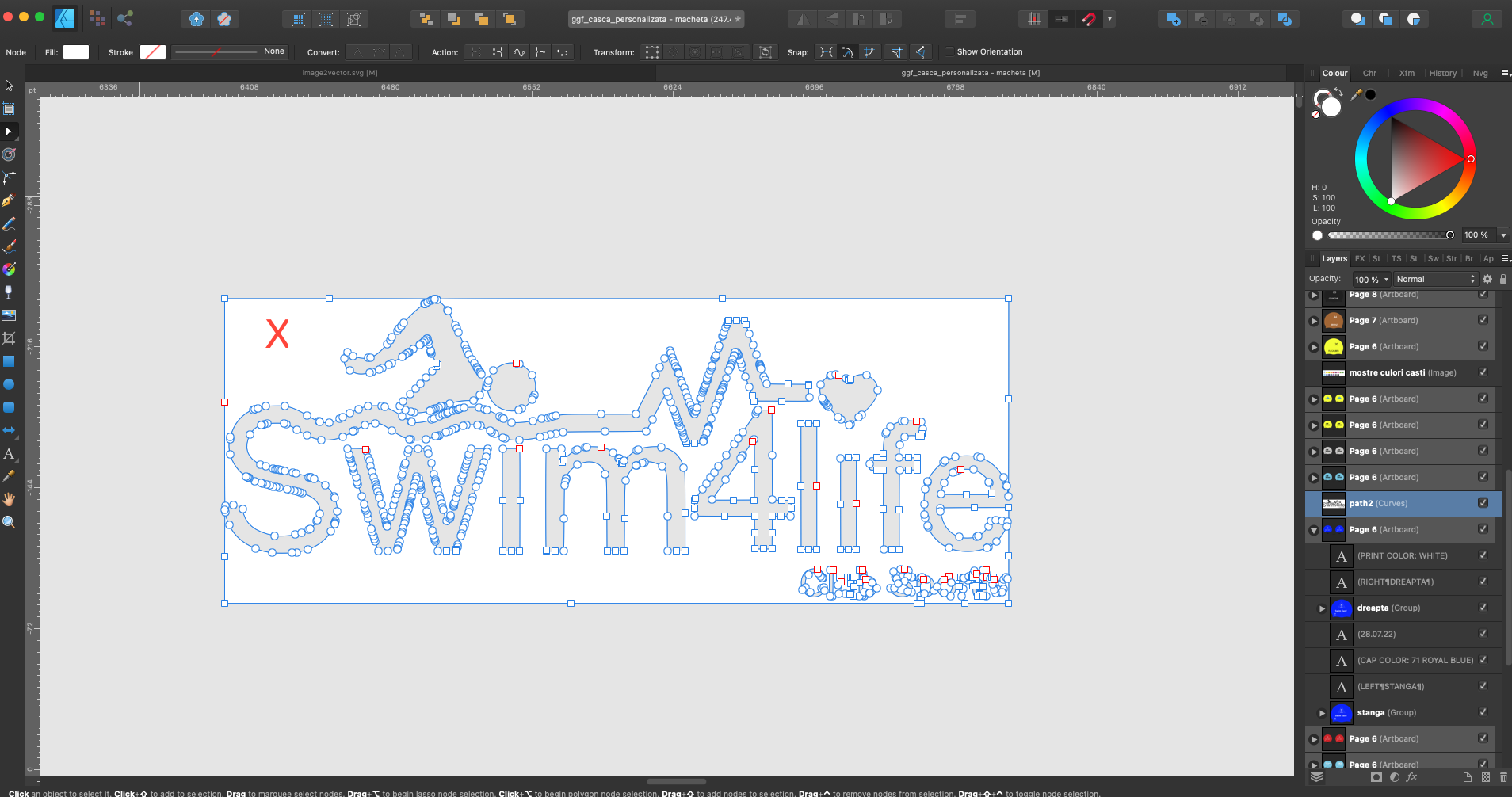This screenshot has height=797, width=1512.
Task: Toggle visibility of path2 Curves layer
Action: (1483, 503)
